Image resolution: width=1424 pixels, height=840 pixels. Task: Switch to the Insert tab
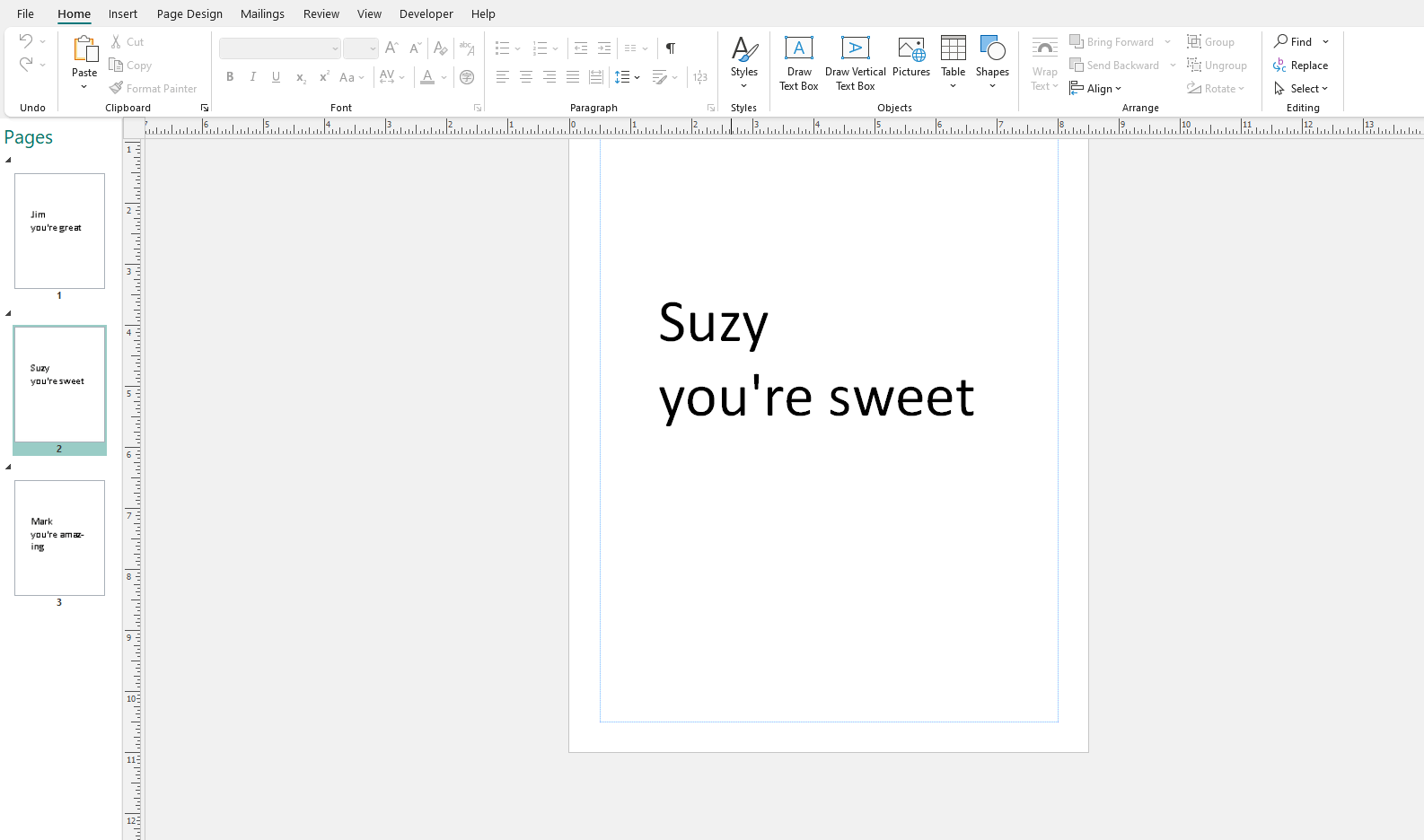[x=123, y=13]
